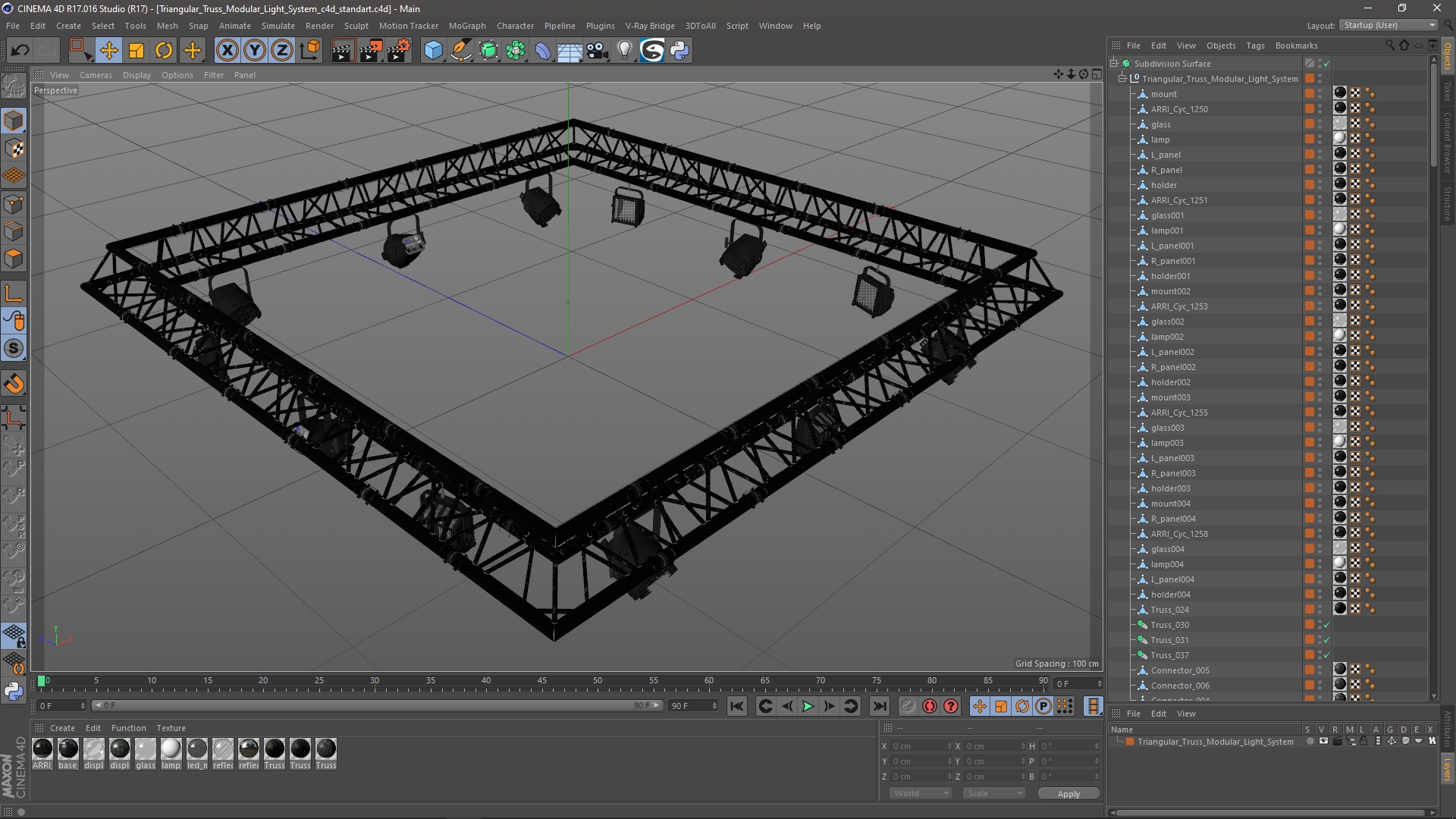Toggle Y axis lock
Image resolution: width=1456 pixels, height=819 pixels.
255,51
